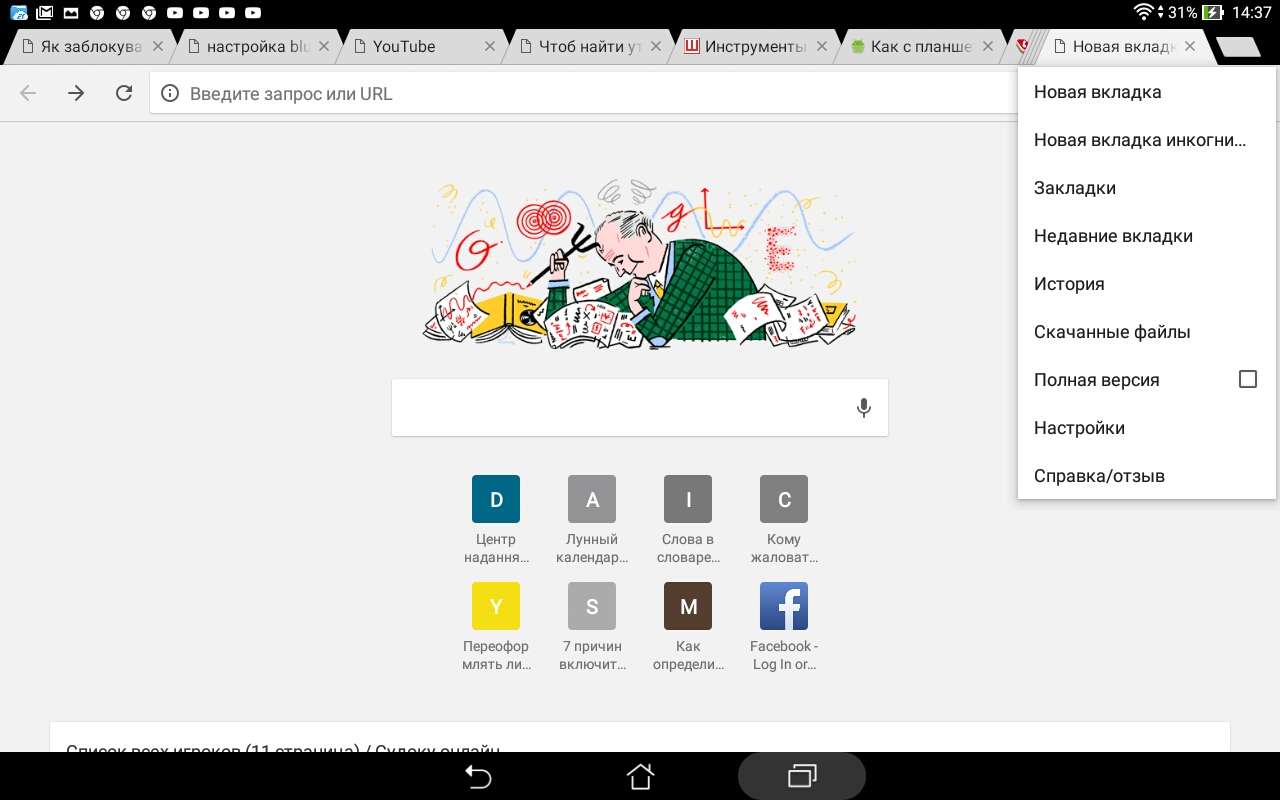Tap the Android home navigation button
Image resolution: width=1280 pixels, height=800 pixels.
[x=640, y=776]
